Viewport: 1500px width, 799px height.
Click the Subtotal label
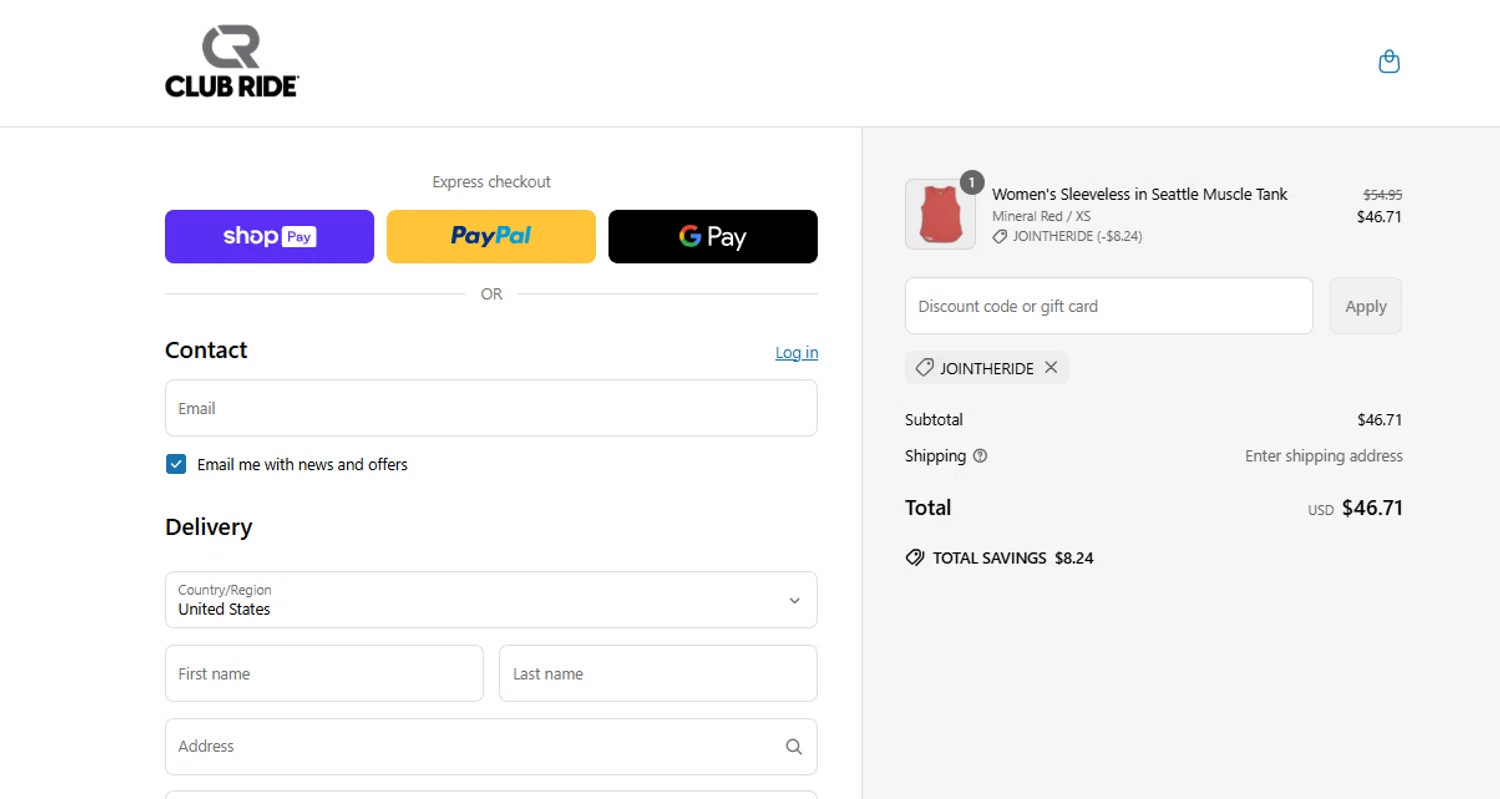click(x=934, y=420)
